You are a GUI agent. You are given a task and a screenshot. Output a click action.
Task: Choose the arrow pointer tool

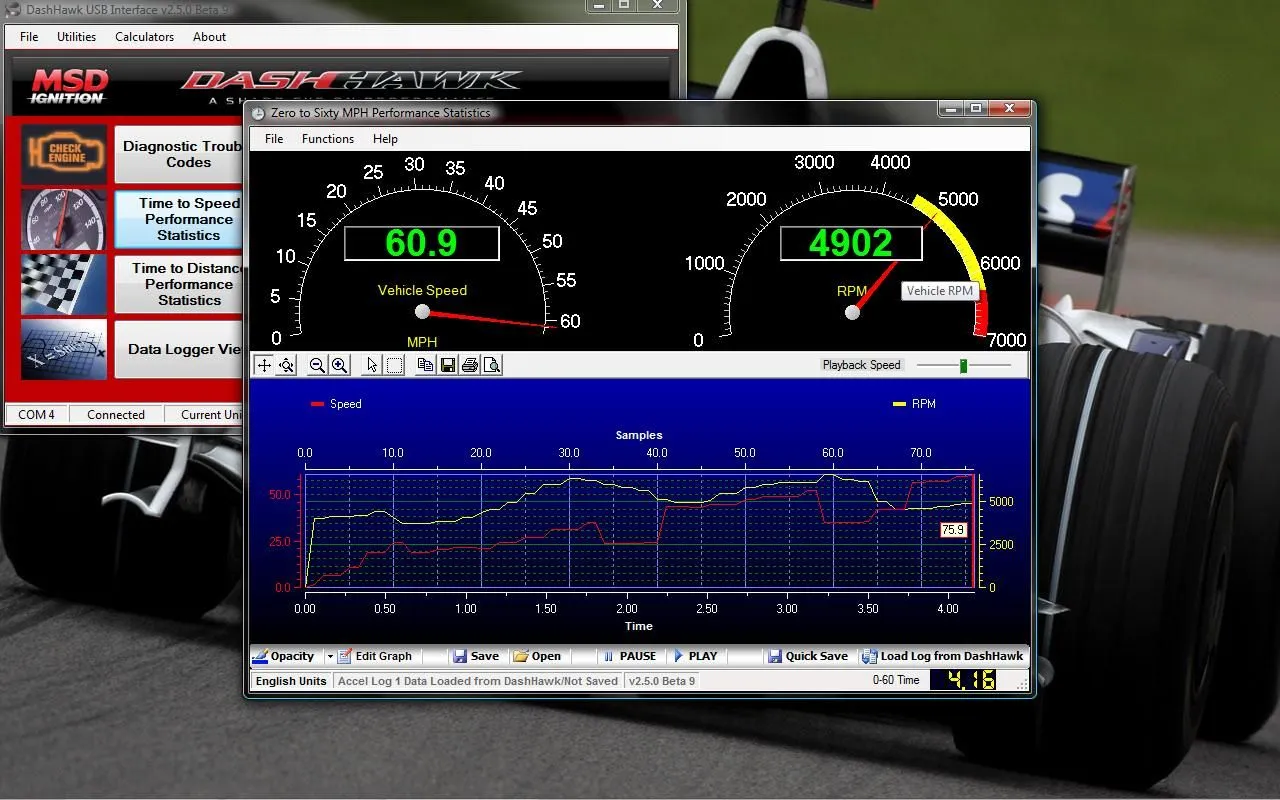pos(372,365)
